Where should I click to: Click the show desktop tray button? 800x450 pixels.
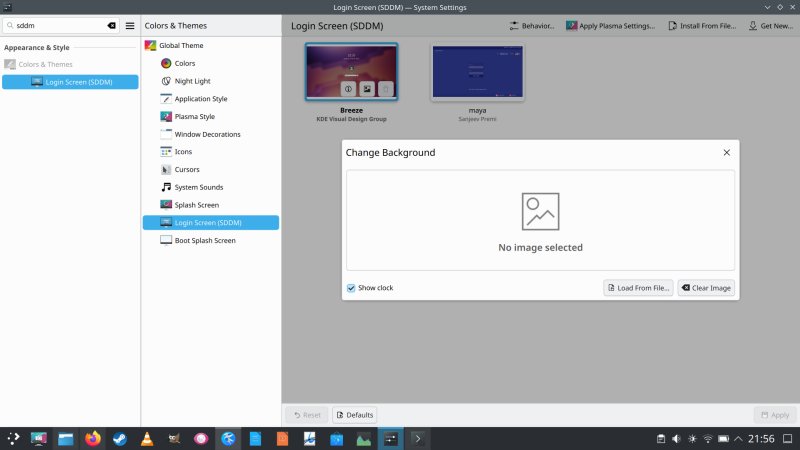coord(787,439)
